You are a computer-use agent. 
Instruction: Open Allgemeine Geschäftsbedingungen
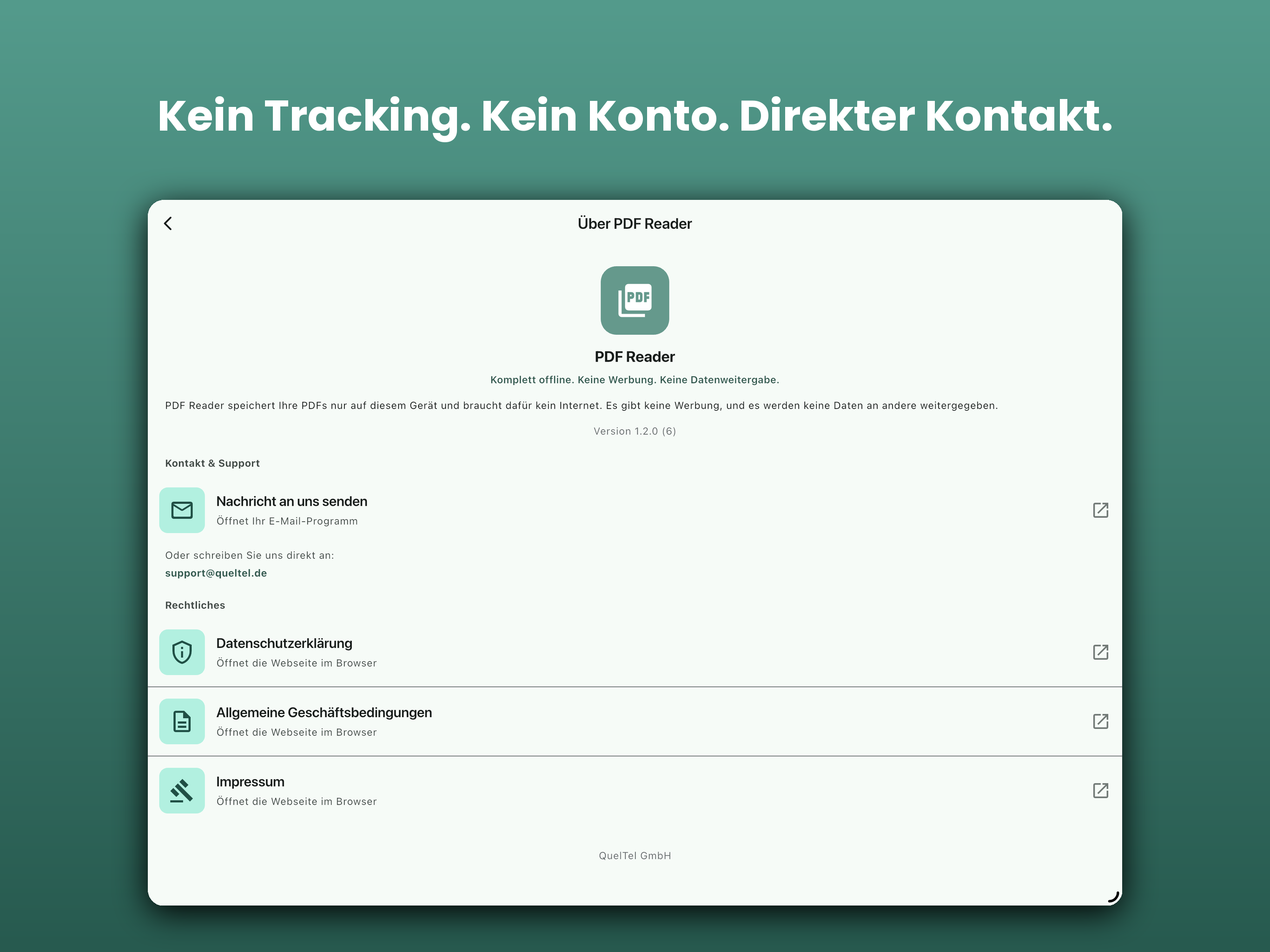pos(635,721)
